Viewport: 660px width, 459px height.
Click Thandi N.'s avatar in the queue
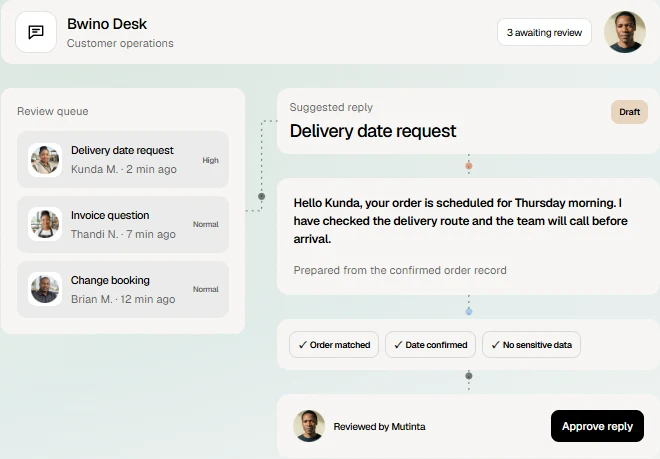pyautogui.click(x=45, y=224)
